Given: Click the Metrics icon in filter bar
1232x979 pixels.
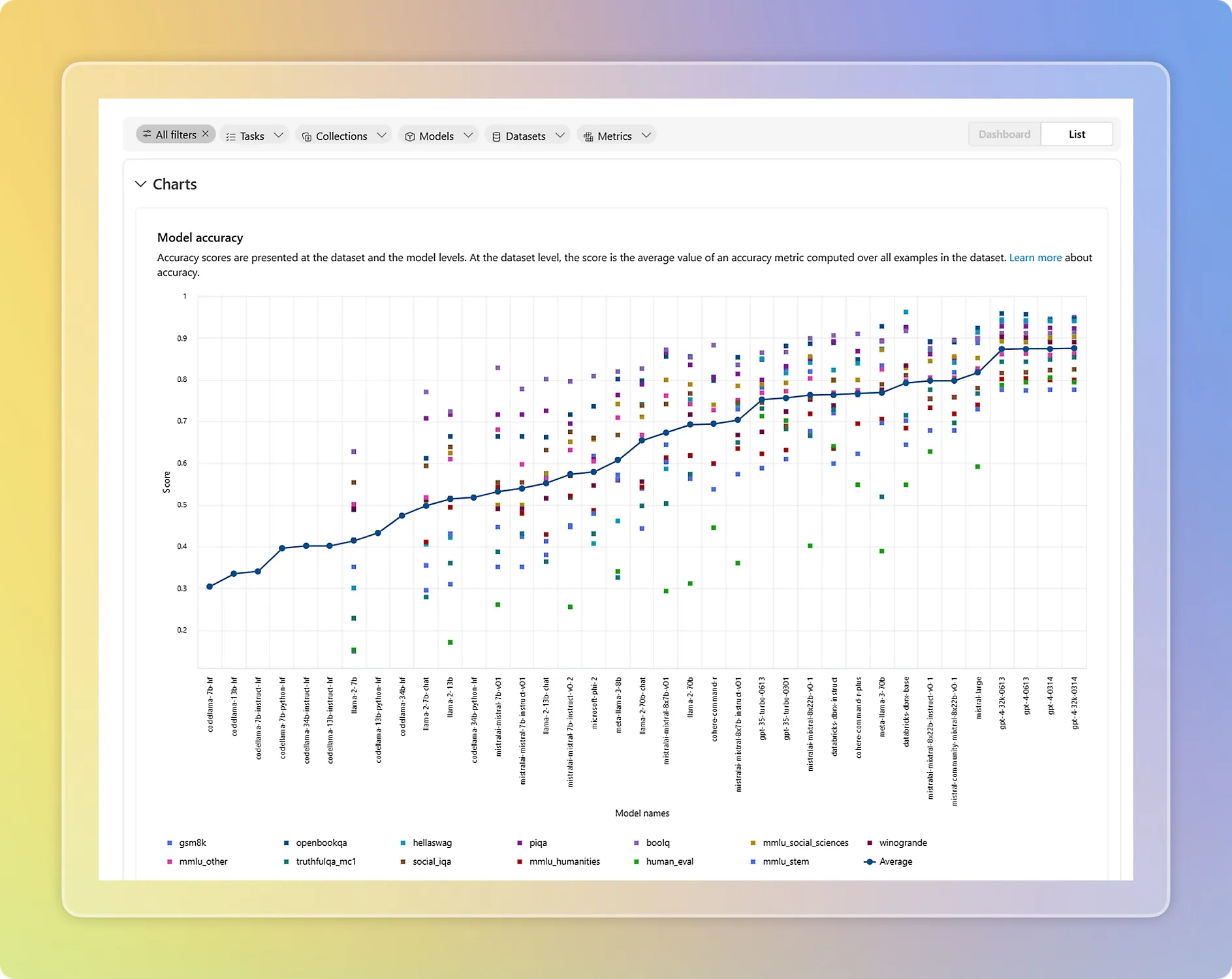Looking at the screenshot, I should click(x=588, y=136).
